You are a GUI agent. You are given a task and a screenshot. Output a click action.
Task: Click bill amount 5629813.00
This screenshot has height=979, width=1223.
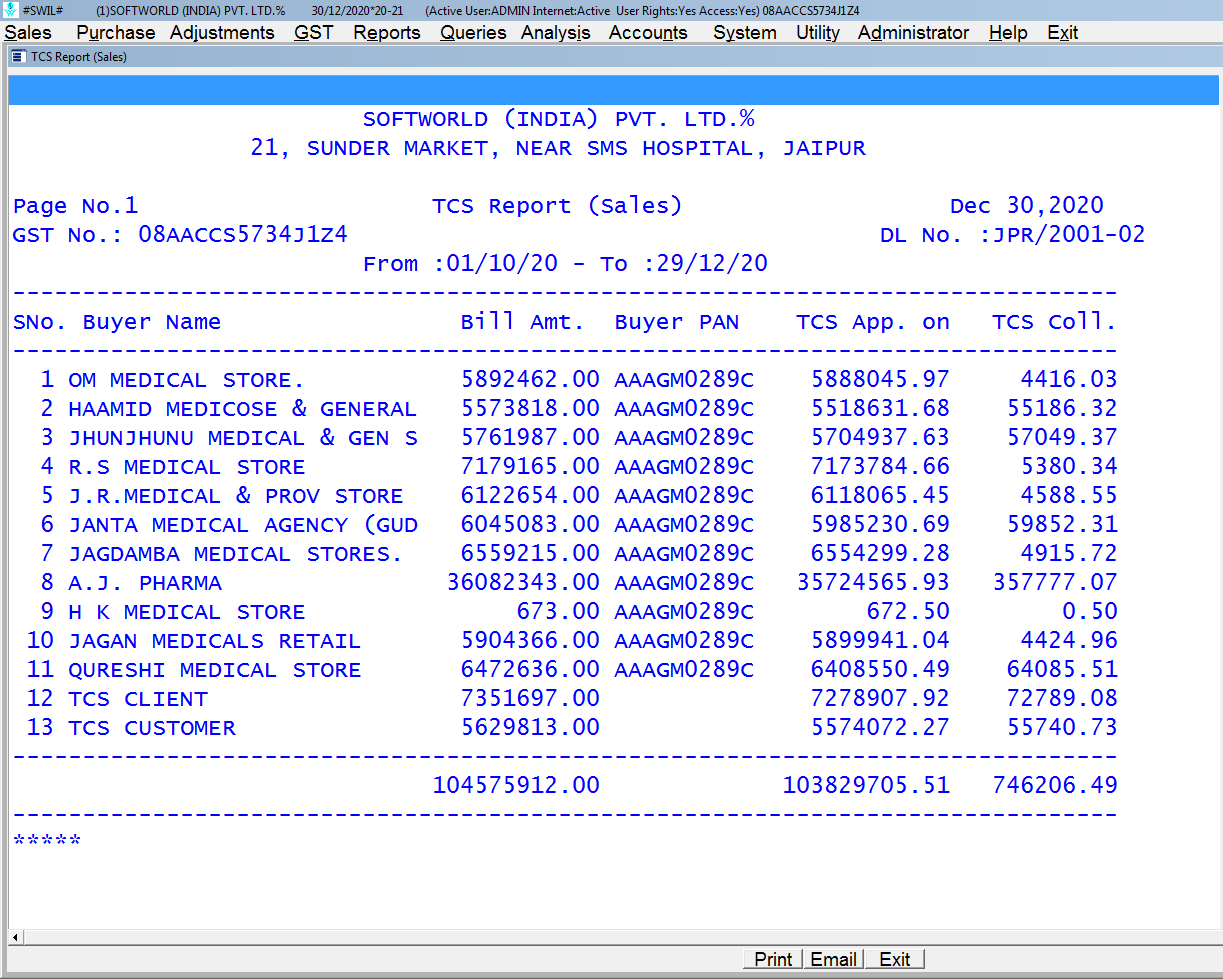point(530,728)
